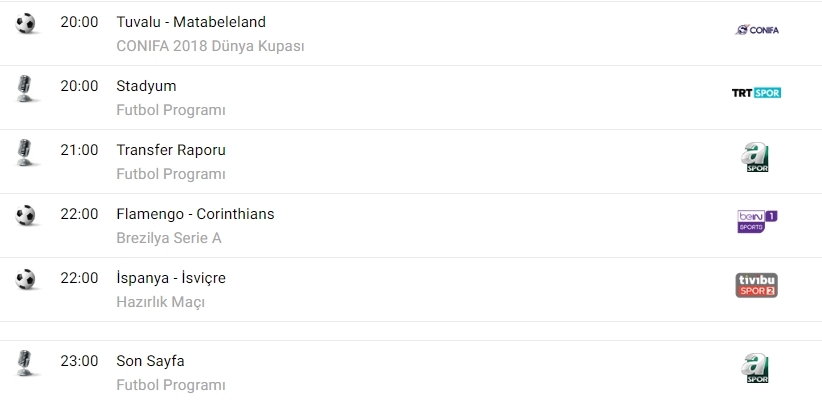The height and width of the screenshot is (401, 822).
Task: Click the Brezilya Serie A league label
Action: coord(169,238)
